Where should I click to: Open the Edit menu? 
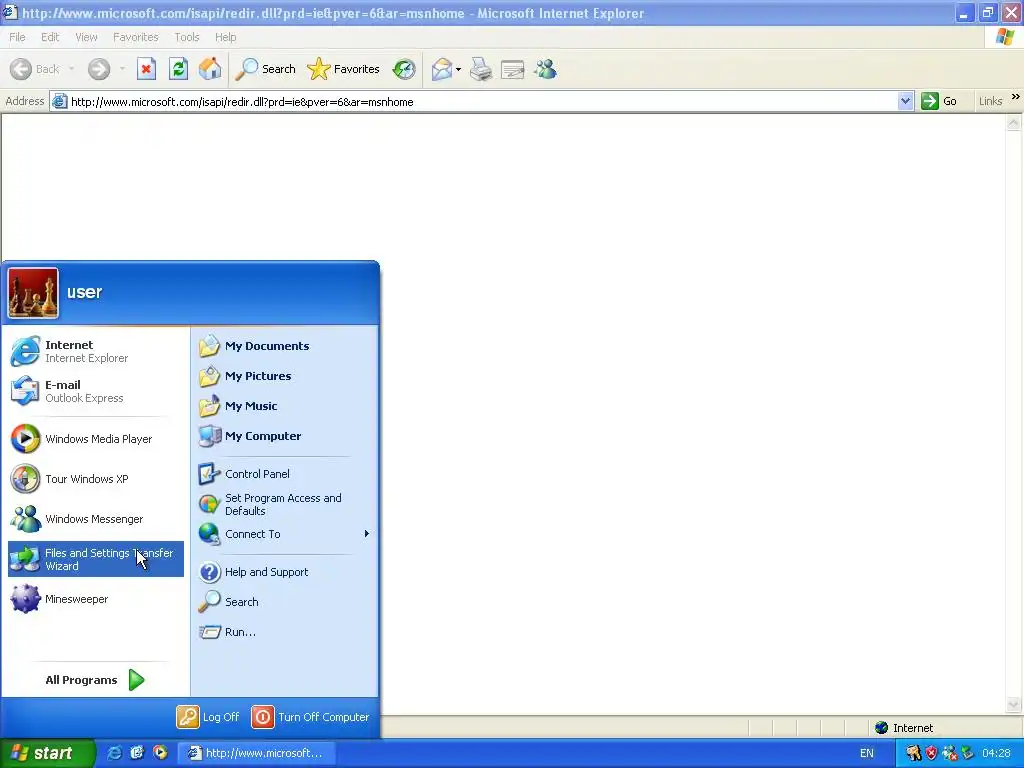50,37
